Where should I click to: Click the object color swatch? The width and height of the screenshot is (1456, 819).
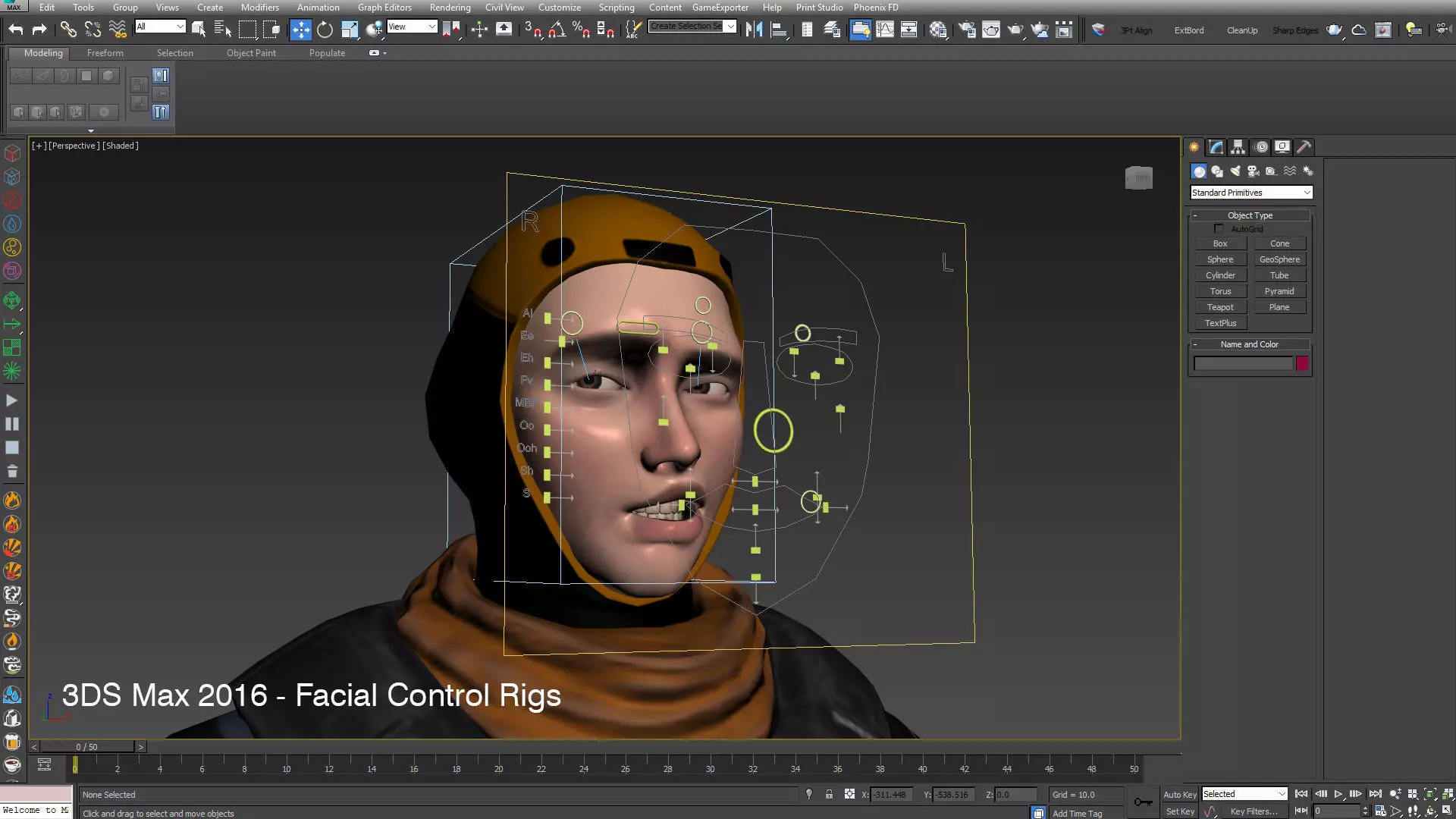(1302, 364)
